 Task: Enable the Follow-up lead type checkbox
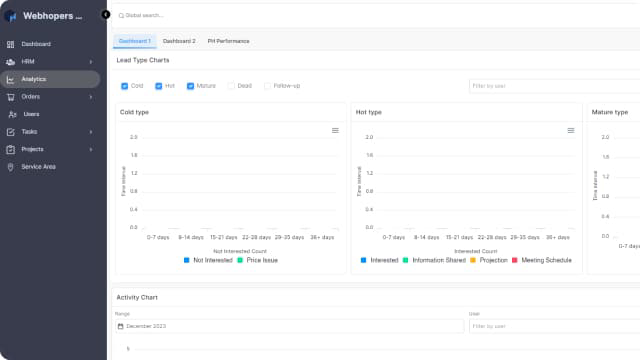(x=267, y=86)
